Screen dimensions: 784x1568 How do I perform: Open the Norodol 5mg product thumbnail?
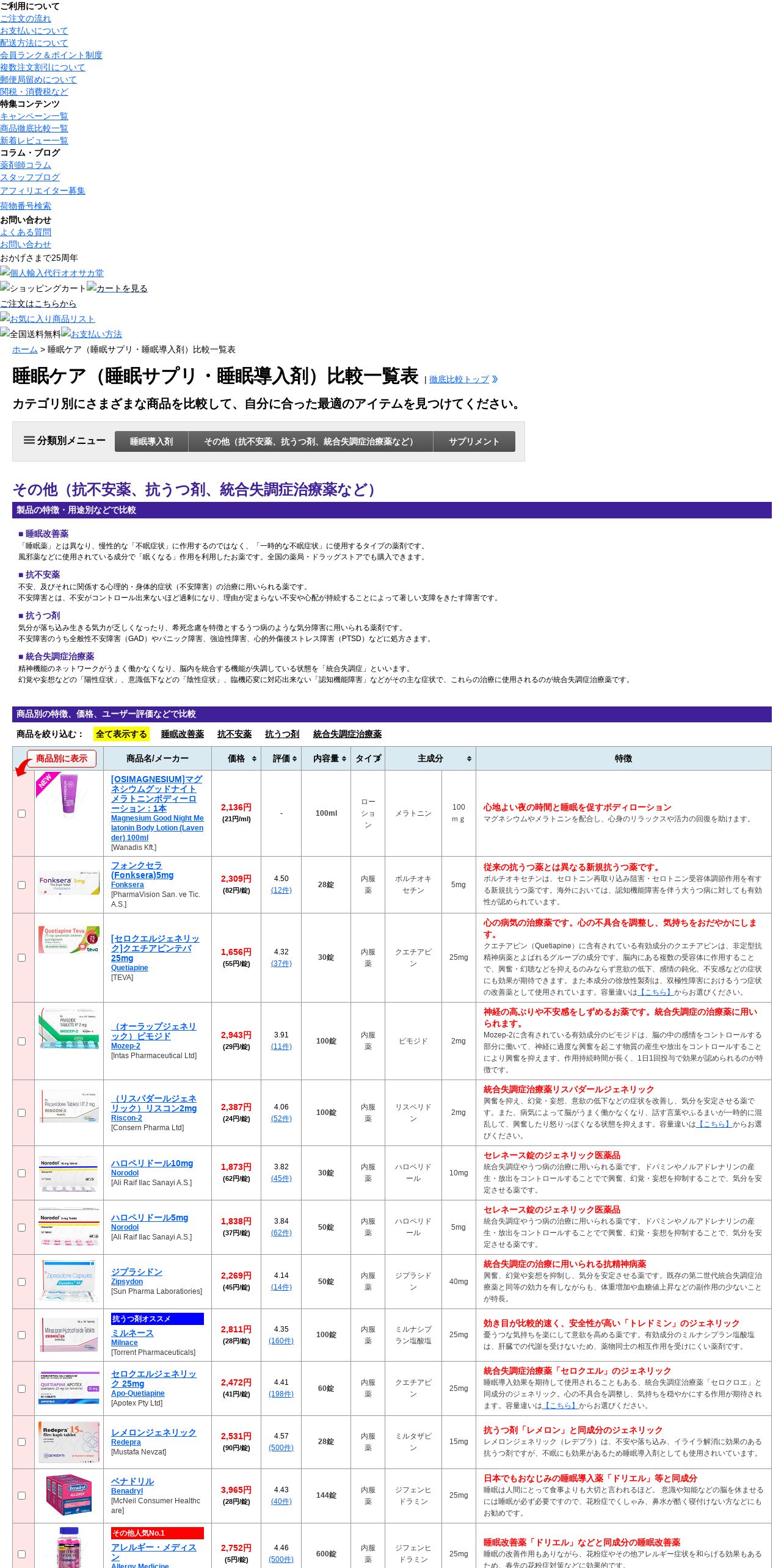point(69,1227)
